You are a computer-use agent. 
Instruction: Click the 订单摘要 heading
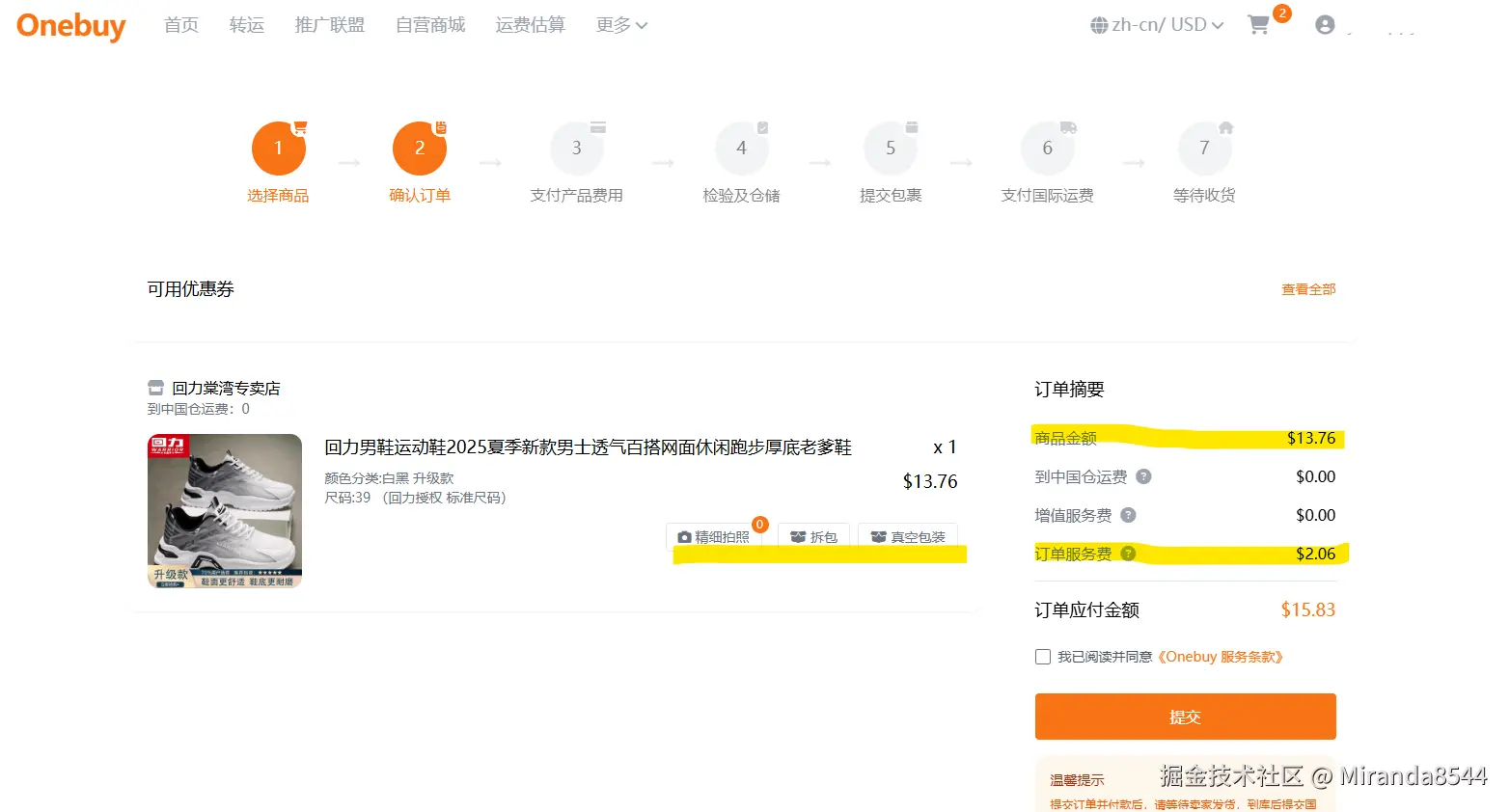[x=1069, y=390]
